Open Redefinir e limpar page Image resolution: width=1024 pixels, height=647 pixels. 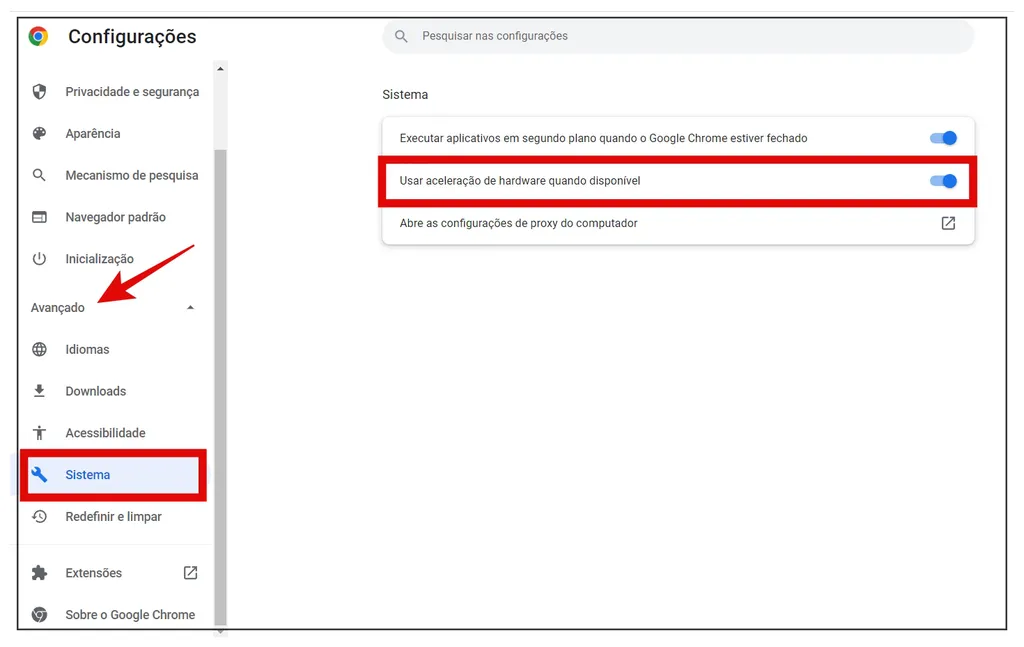coord(116,516)
